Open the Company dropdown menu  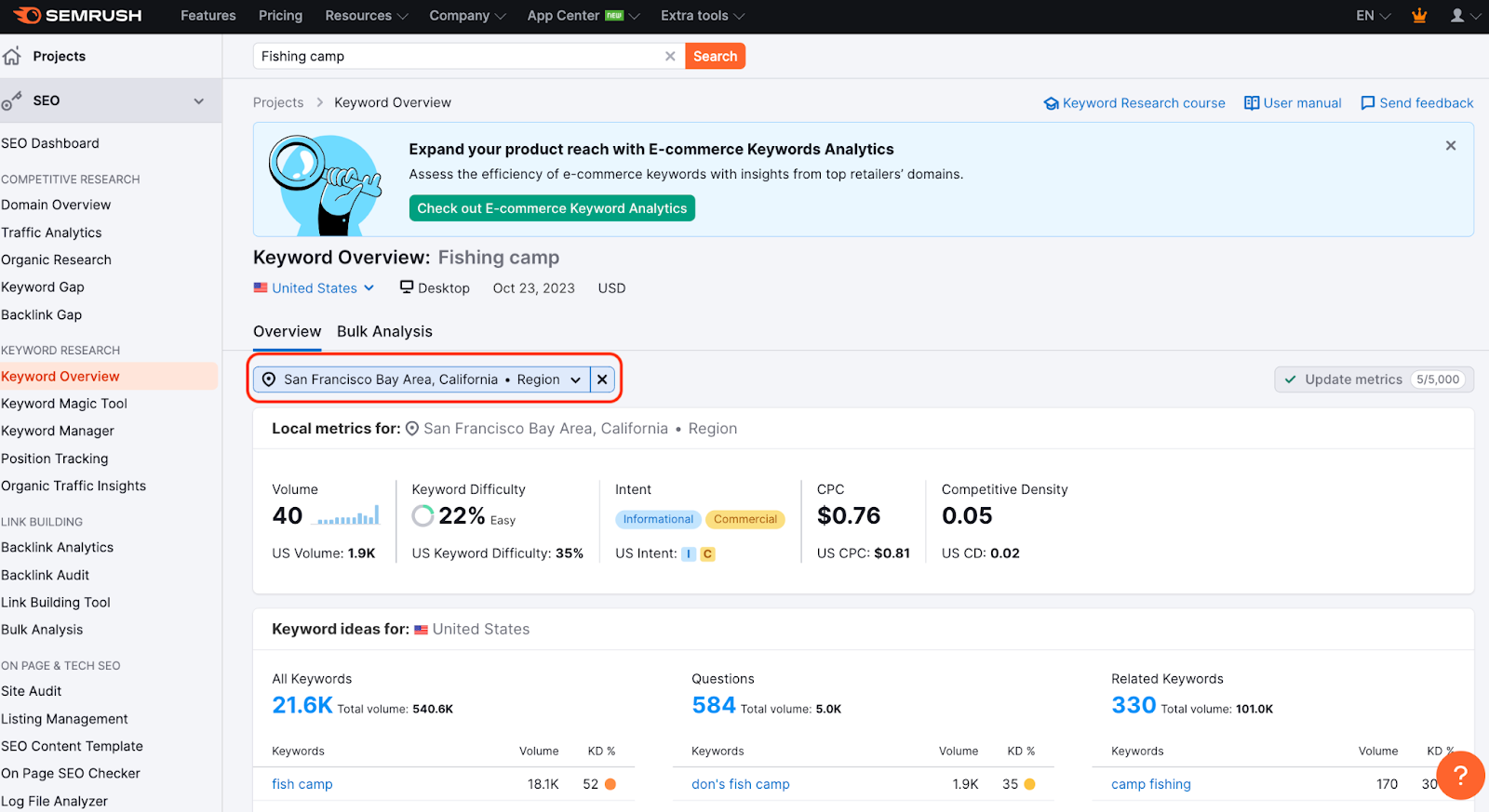467,16
